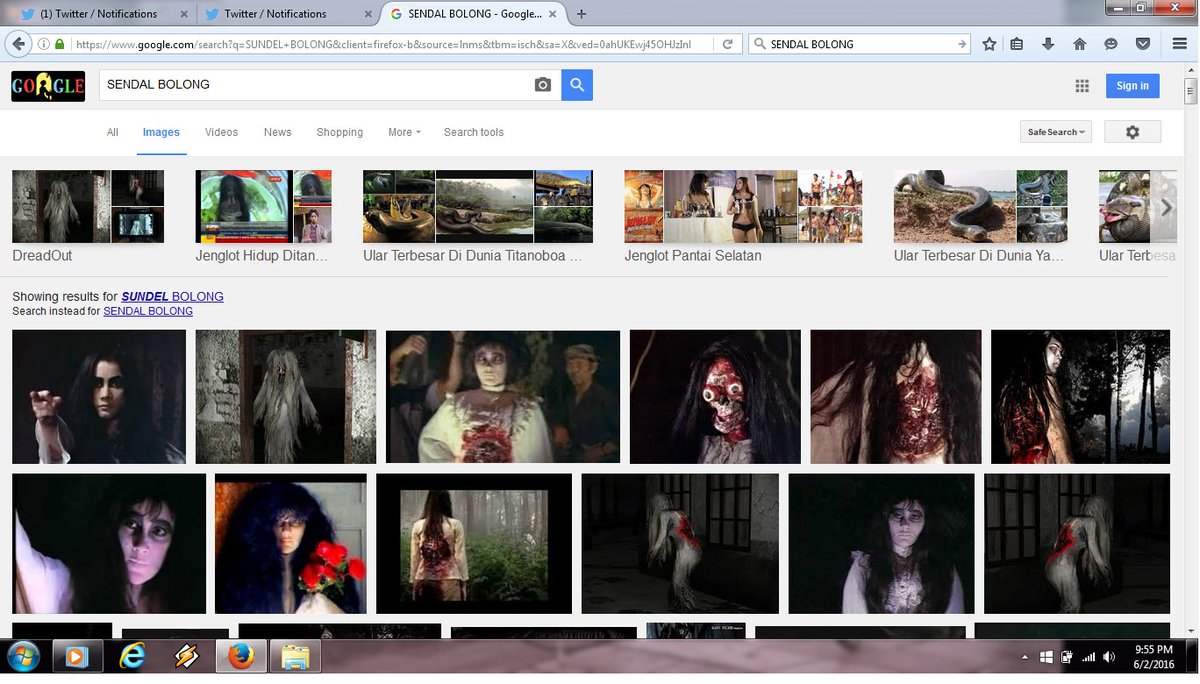Open Ular Terbesar Di Dunia Titanoboa related search
This screenshot has height=684, width=1200.
478,216
